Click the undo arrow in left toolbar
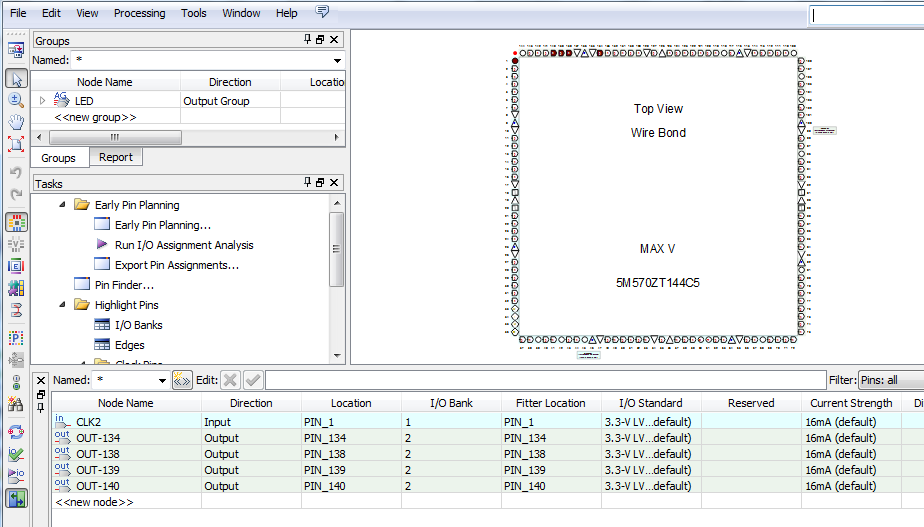The width and height of the screenshot is (924, 527). point(16,172)
